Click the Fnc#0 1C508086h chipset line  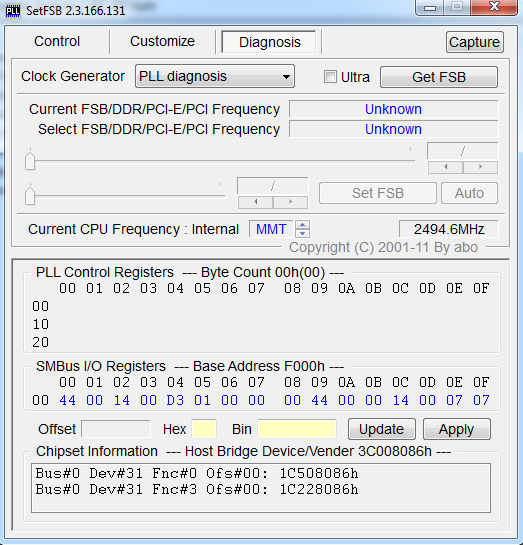(197, 473)
